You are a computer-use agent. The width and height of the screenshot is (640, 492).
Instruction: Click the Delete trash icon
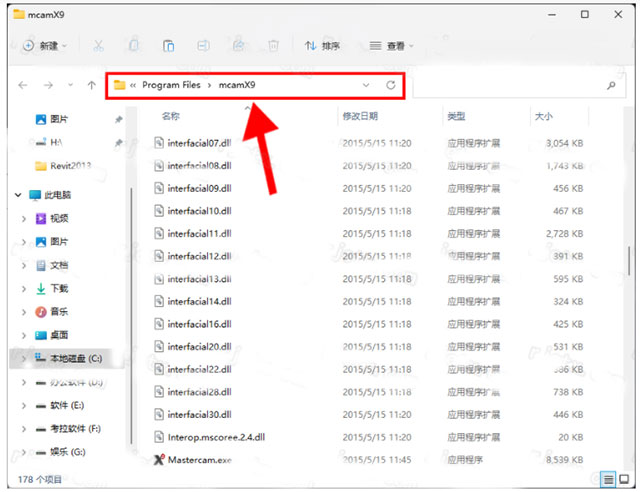point(273,46)
